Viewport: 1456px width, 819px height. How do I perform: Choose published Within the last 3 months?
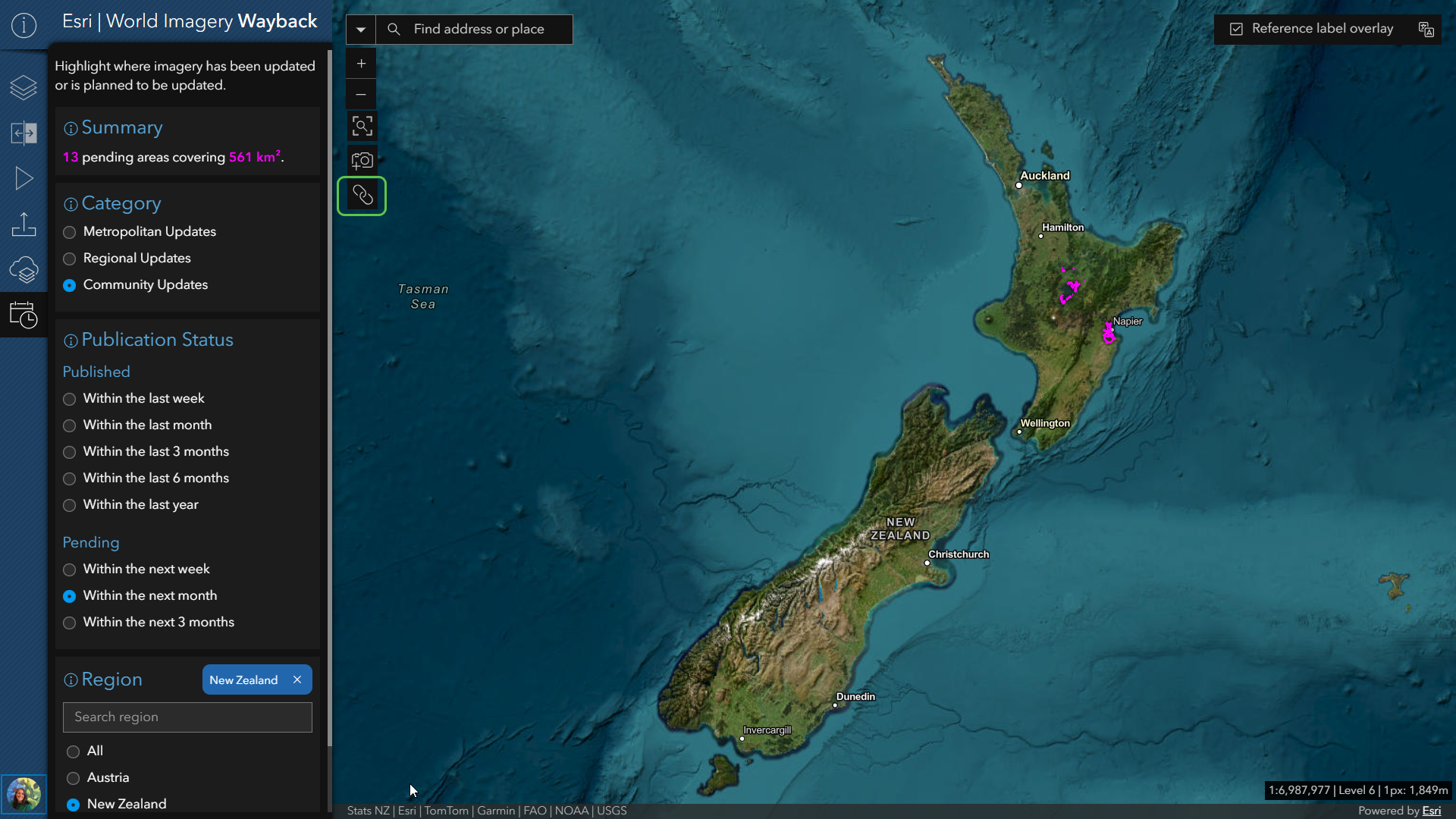pyautogui.click(x=146, y=452)
